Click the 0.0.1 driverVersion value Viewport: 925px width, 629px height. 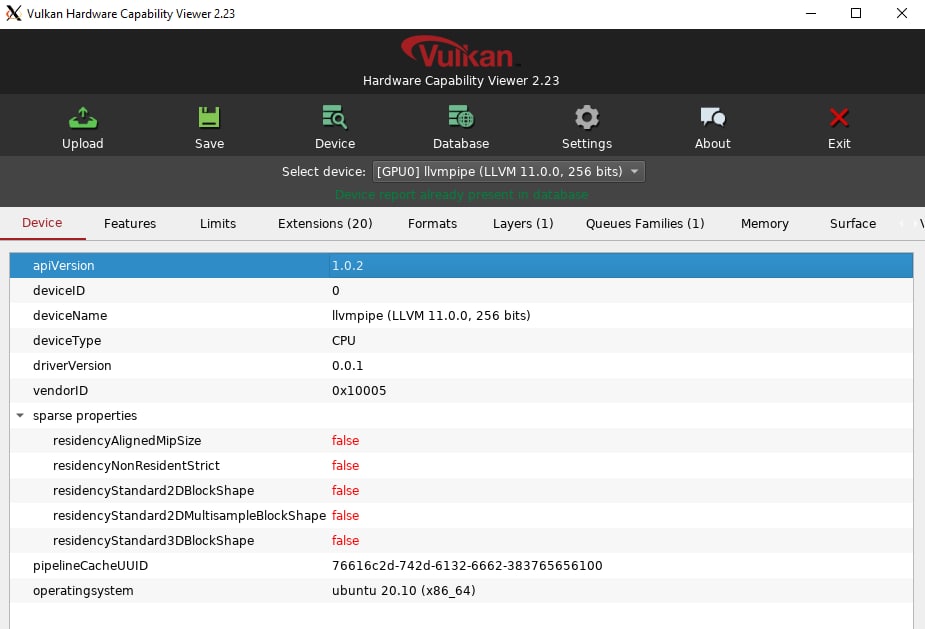coord(347,366)
